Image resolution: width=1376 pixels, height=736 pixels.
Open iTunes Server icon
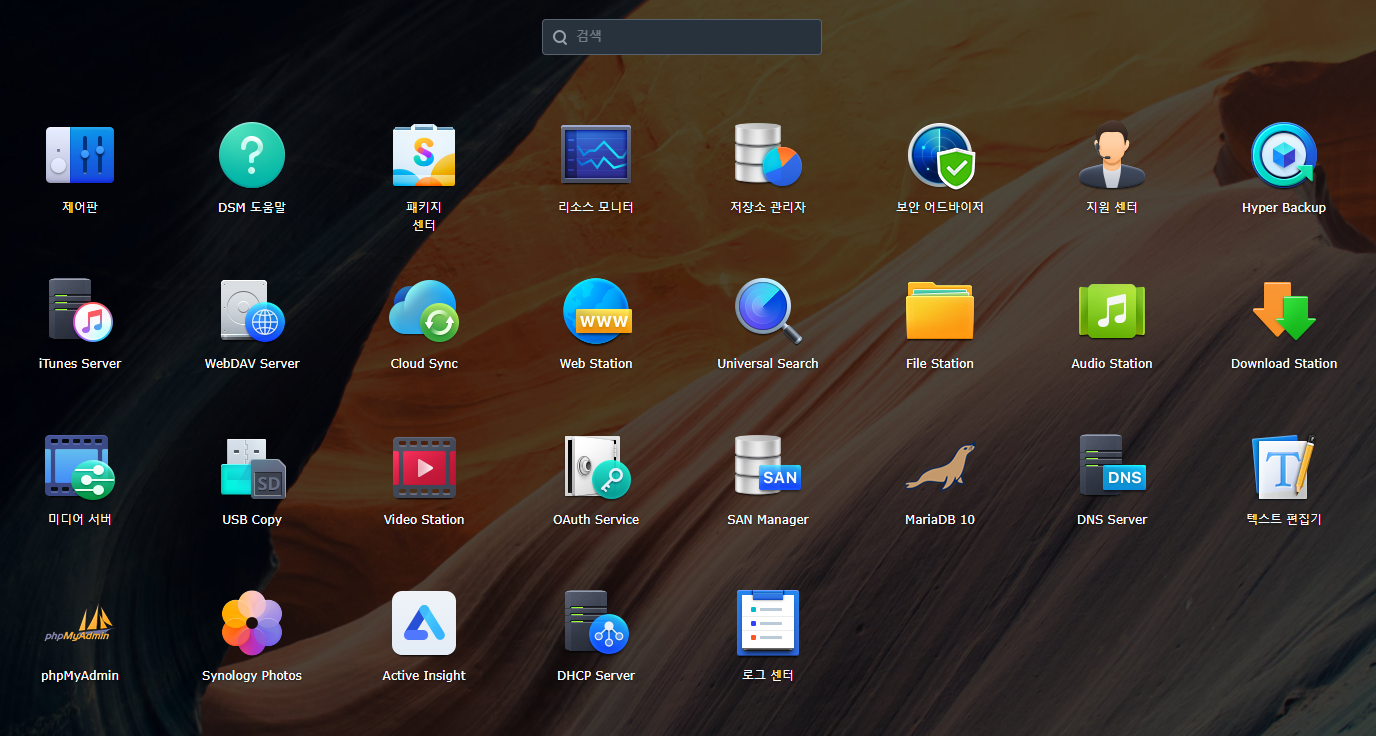tap(80, 311)
